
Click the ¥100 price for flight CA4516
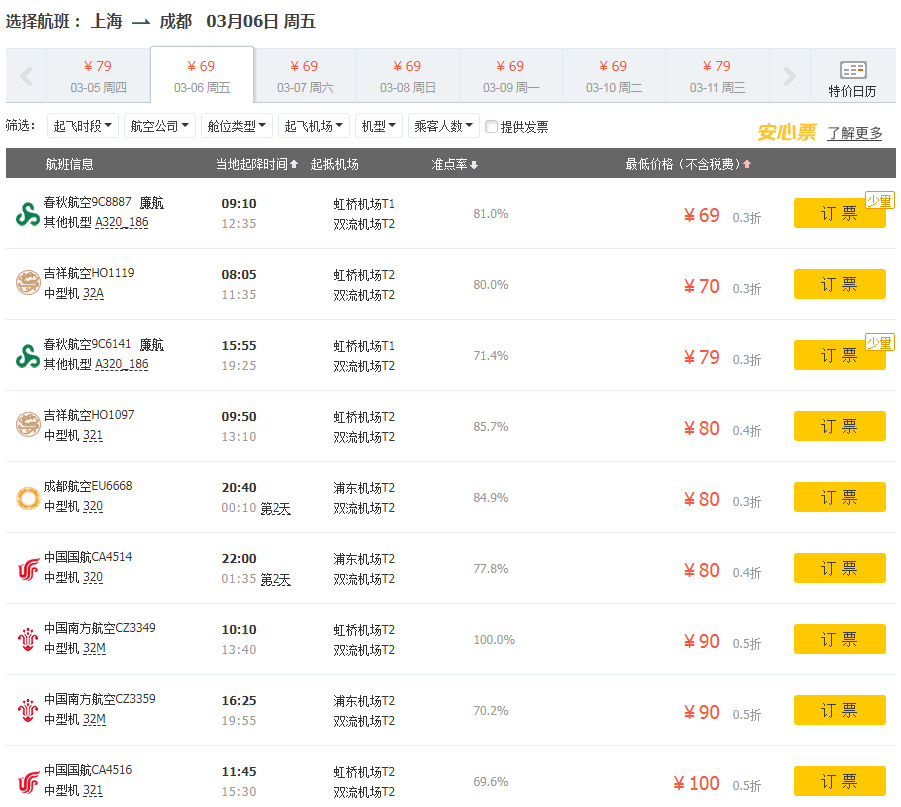click(x=696, y=783)
